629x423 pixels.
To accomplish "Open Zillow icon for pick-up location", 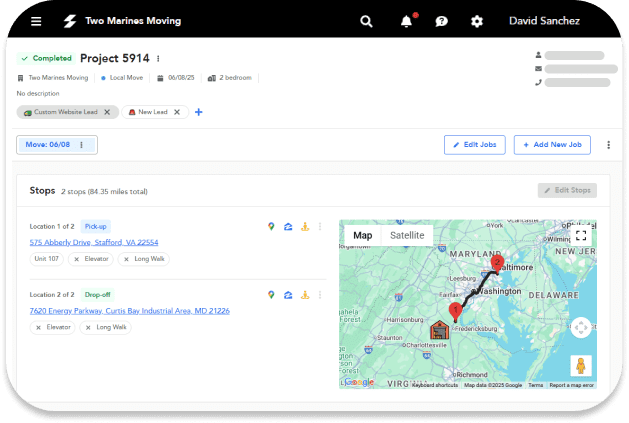I will point(288,227).
